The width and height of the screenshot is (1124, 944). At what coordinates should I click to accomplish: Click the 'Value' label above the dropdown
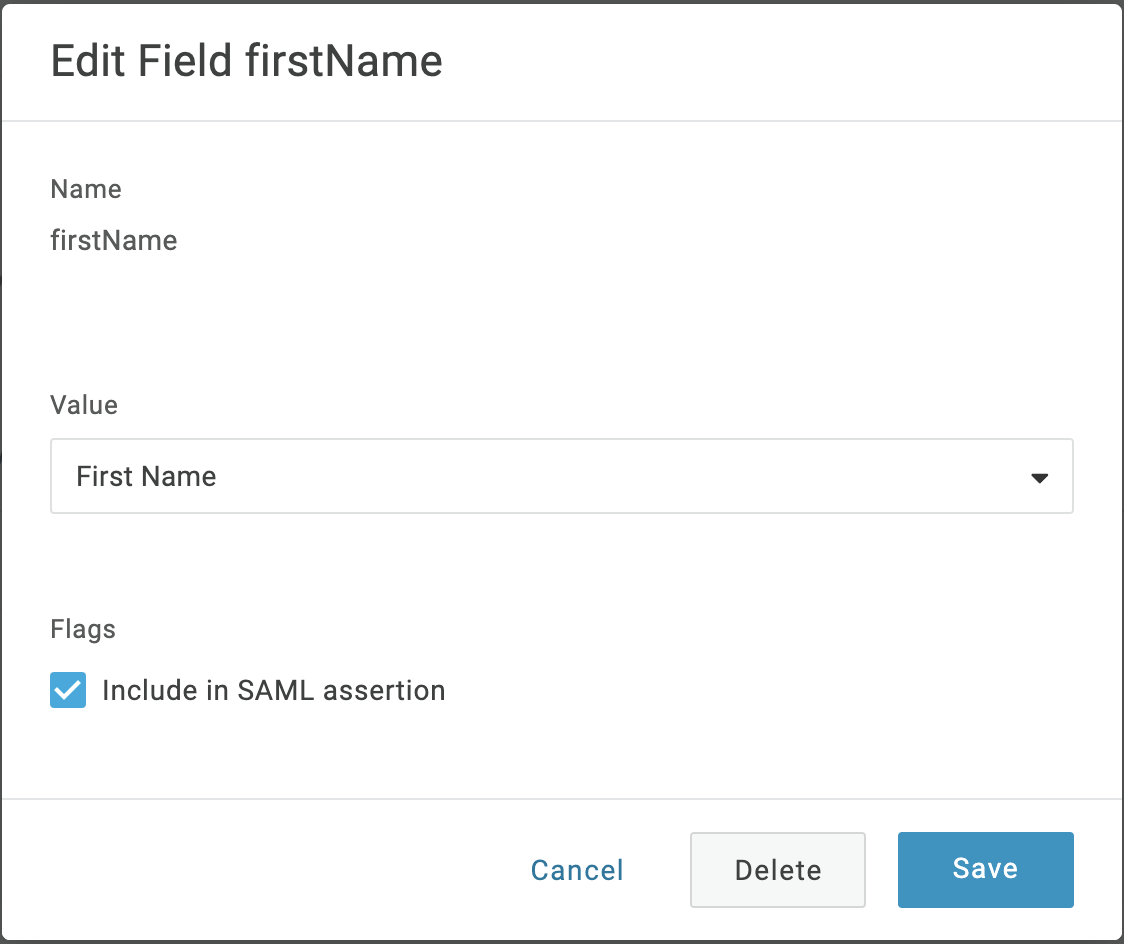(84, 405)
